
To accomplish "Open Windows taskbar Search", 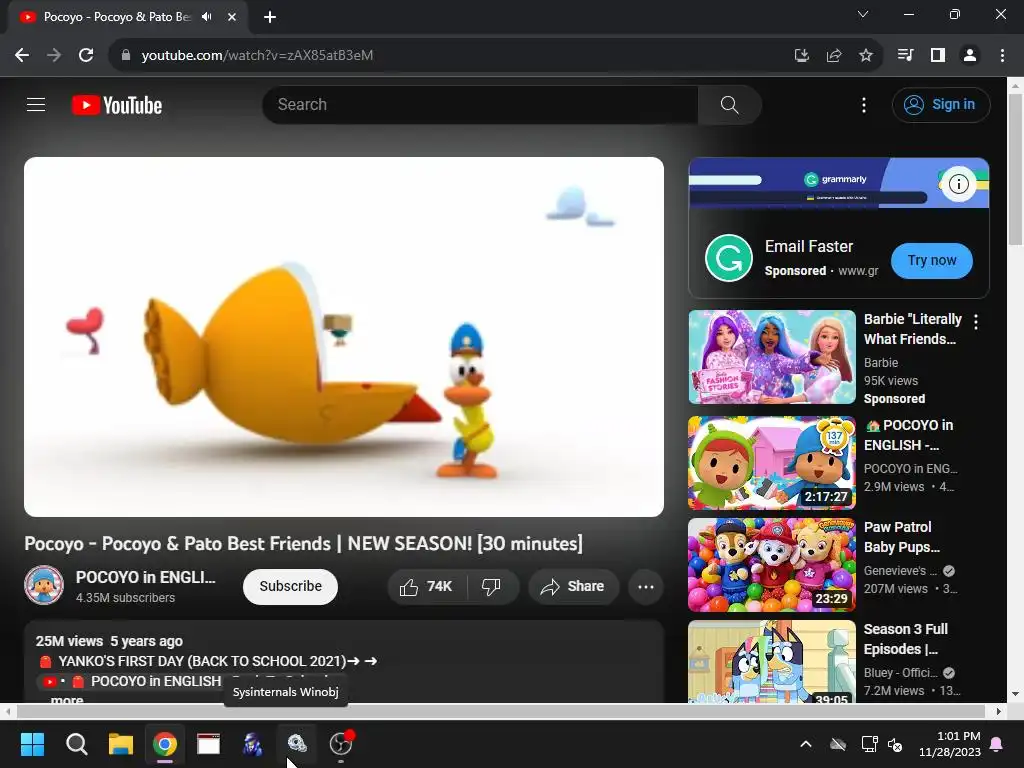I will click(76, 744).
